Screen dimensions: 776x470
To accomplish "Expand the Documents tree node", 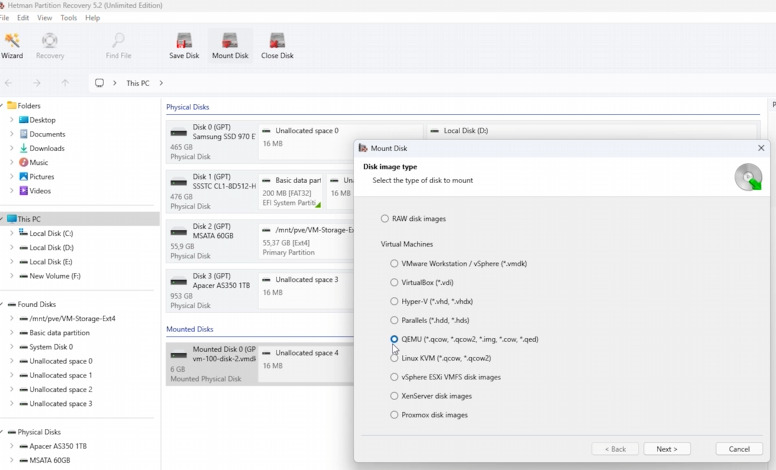I will click(x=11, y=134).
